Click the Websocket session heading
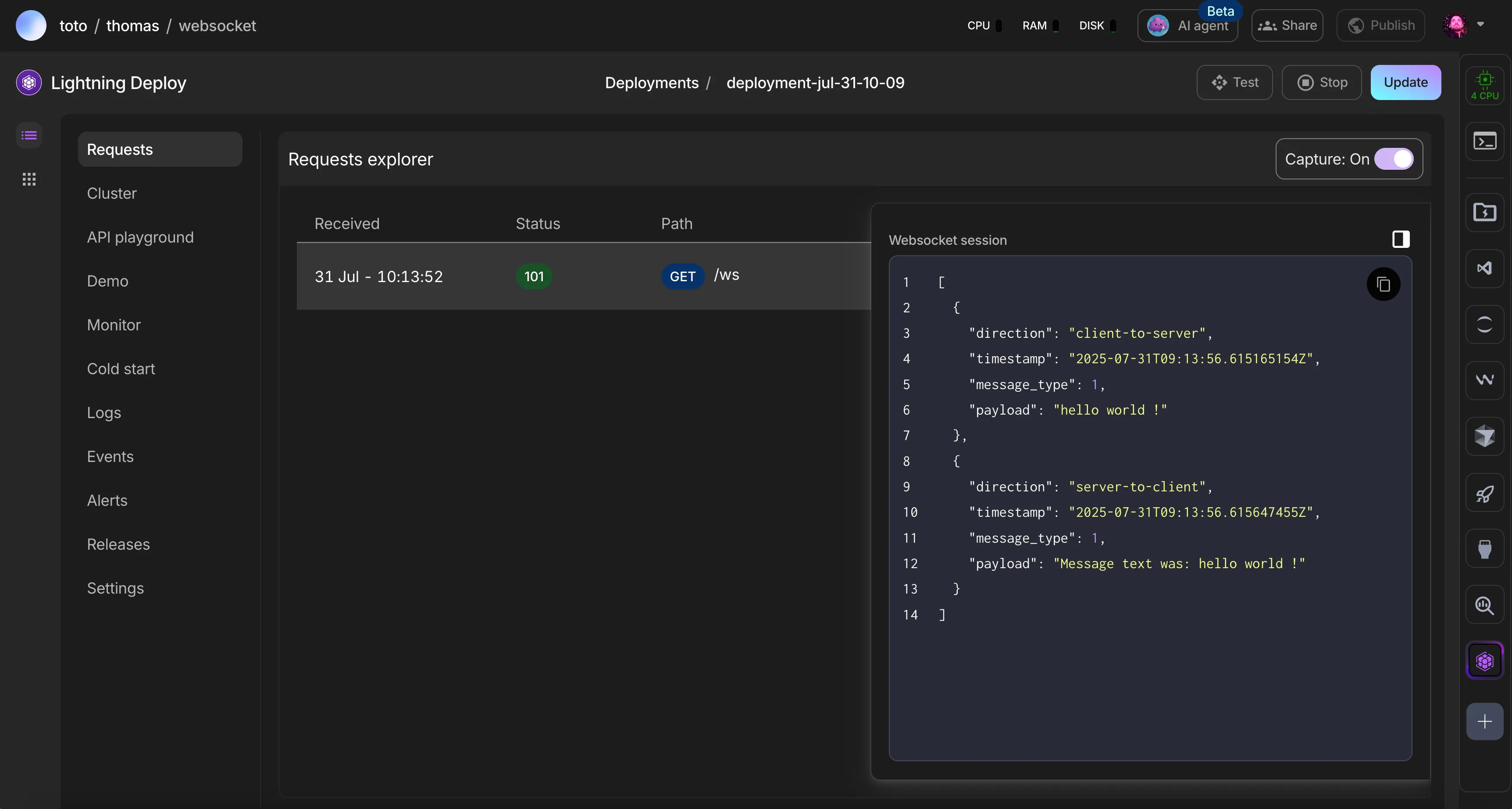The width and height of the screenshot is (1512, 809). pyautogui.click(x=947, y=240)
